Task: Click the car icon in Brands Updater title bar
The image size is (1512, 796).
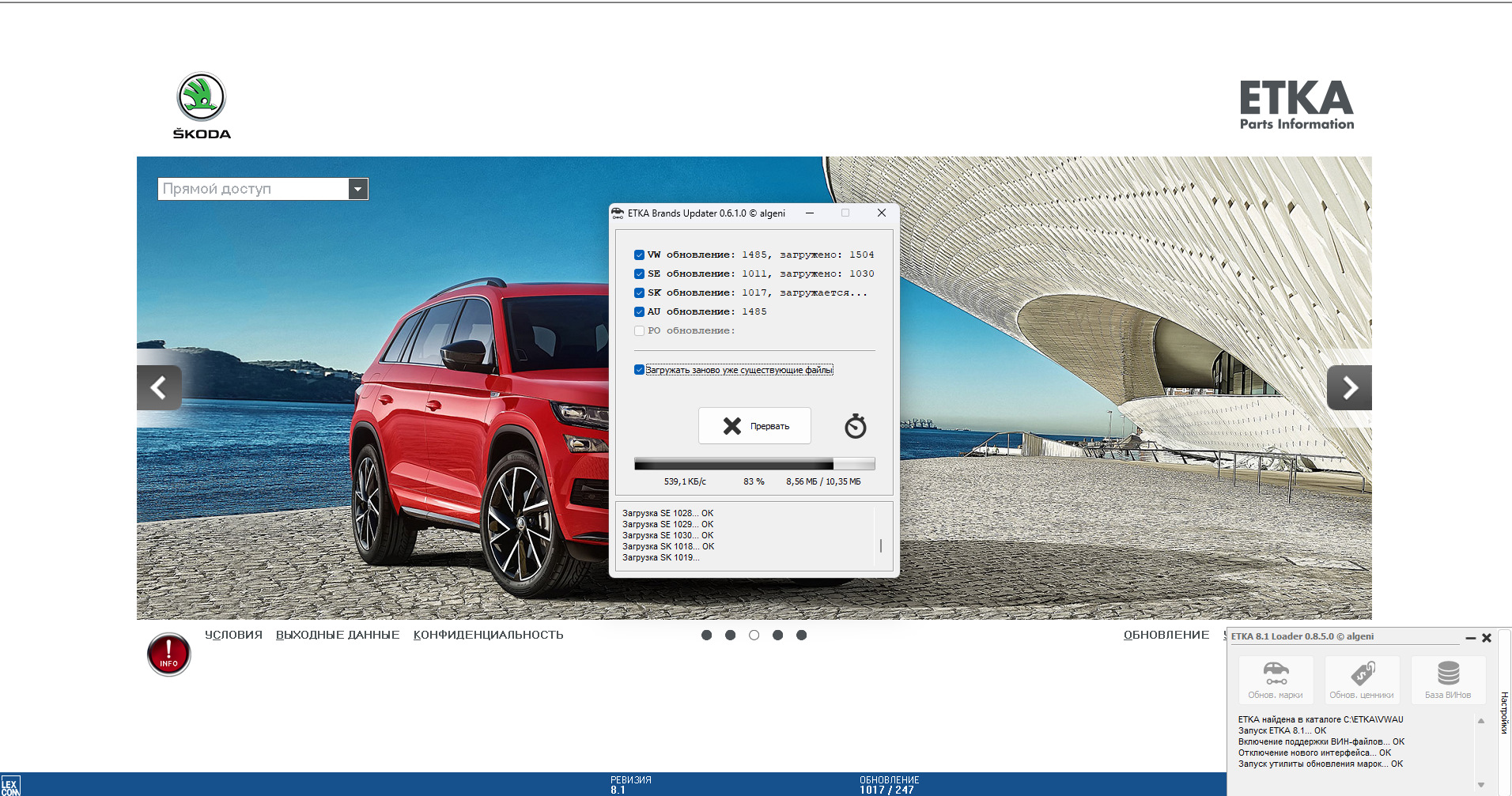Action: 618,213
